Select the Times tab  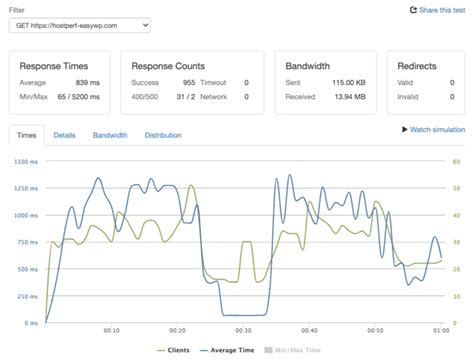27,135
